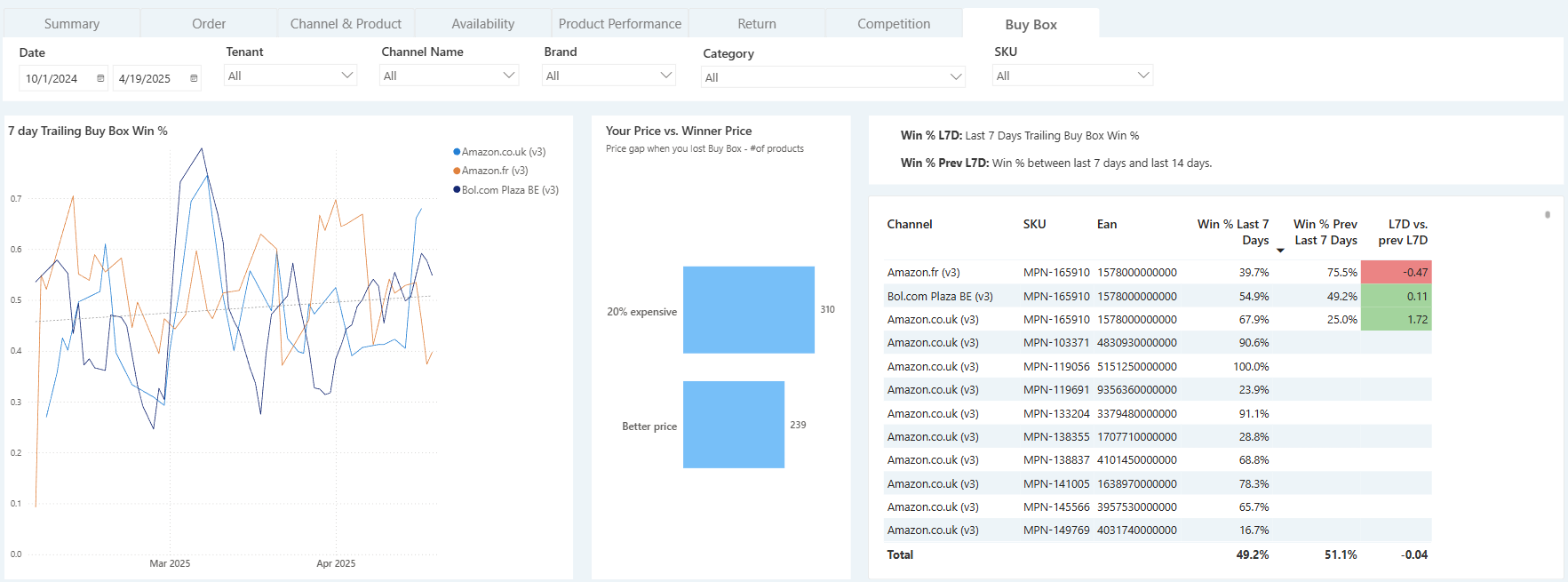Click the total 49.2% value
The height and width of the screenshot is (582, 1568).
[x=1253, y=554]
